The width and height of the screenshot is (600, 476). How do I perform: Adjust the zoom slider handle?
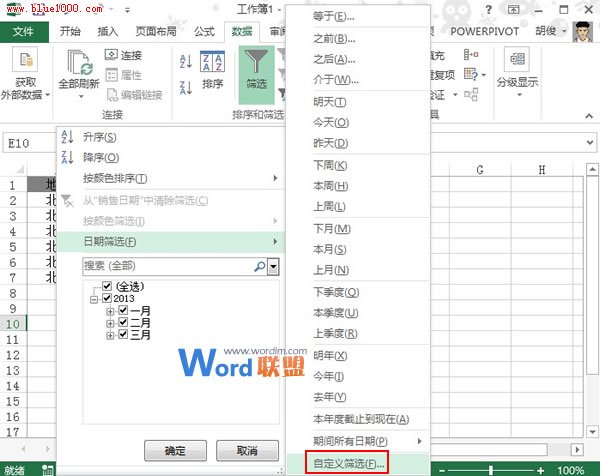(x=491, y=470)
